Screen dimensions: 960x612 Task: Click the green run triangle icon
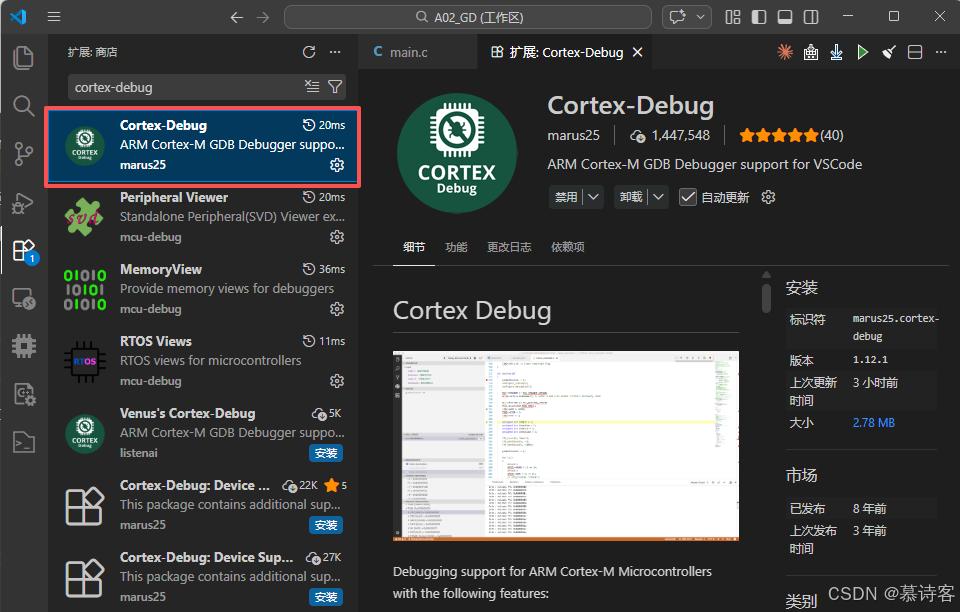pyautogui.click(x=863, y=52)
